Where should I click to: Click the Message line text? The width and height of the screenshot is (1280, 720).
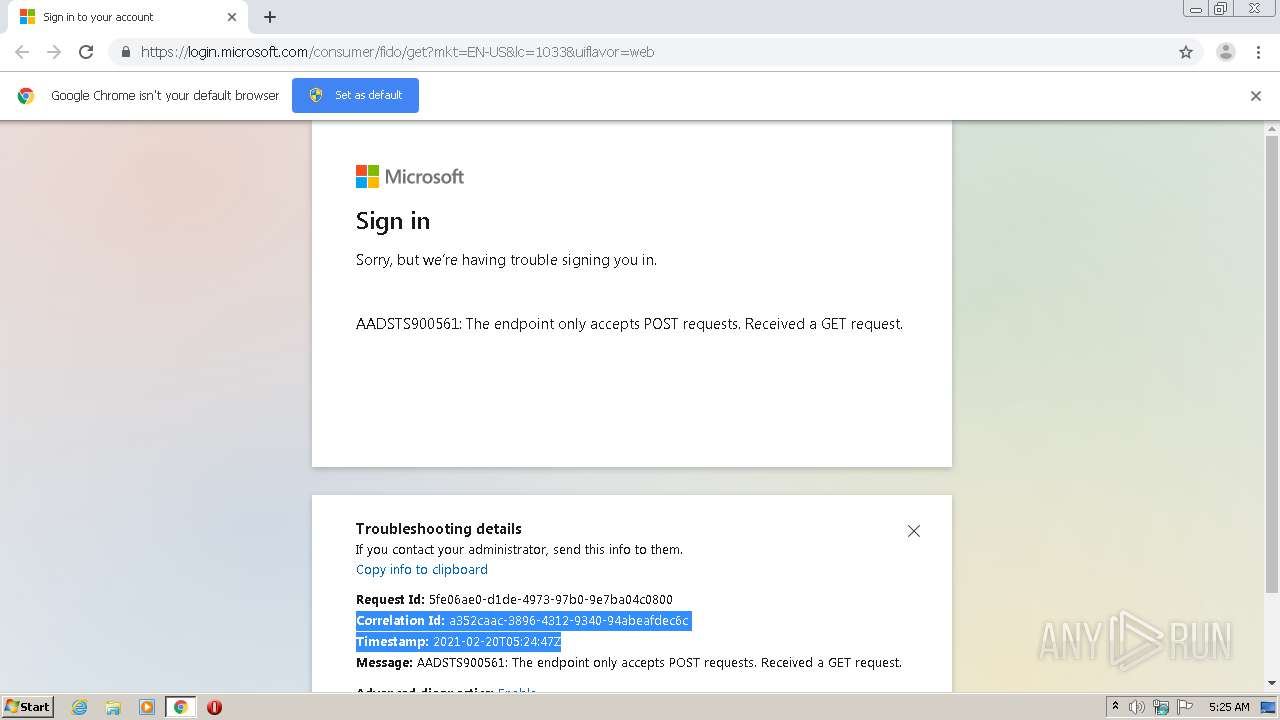(629, 663)
